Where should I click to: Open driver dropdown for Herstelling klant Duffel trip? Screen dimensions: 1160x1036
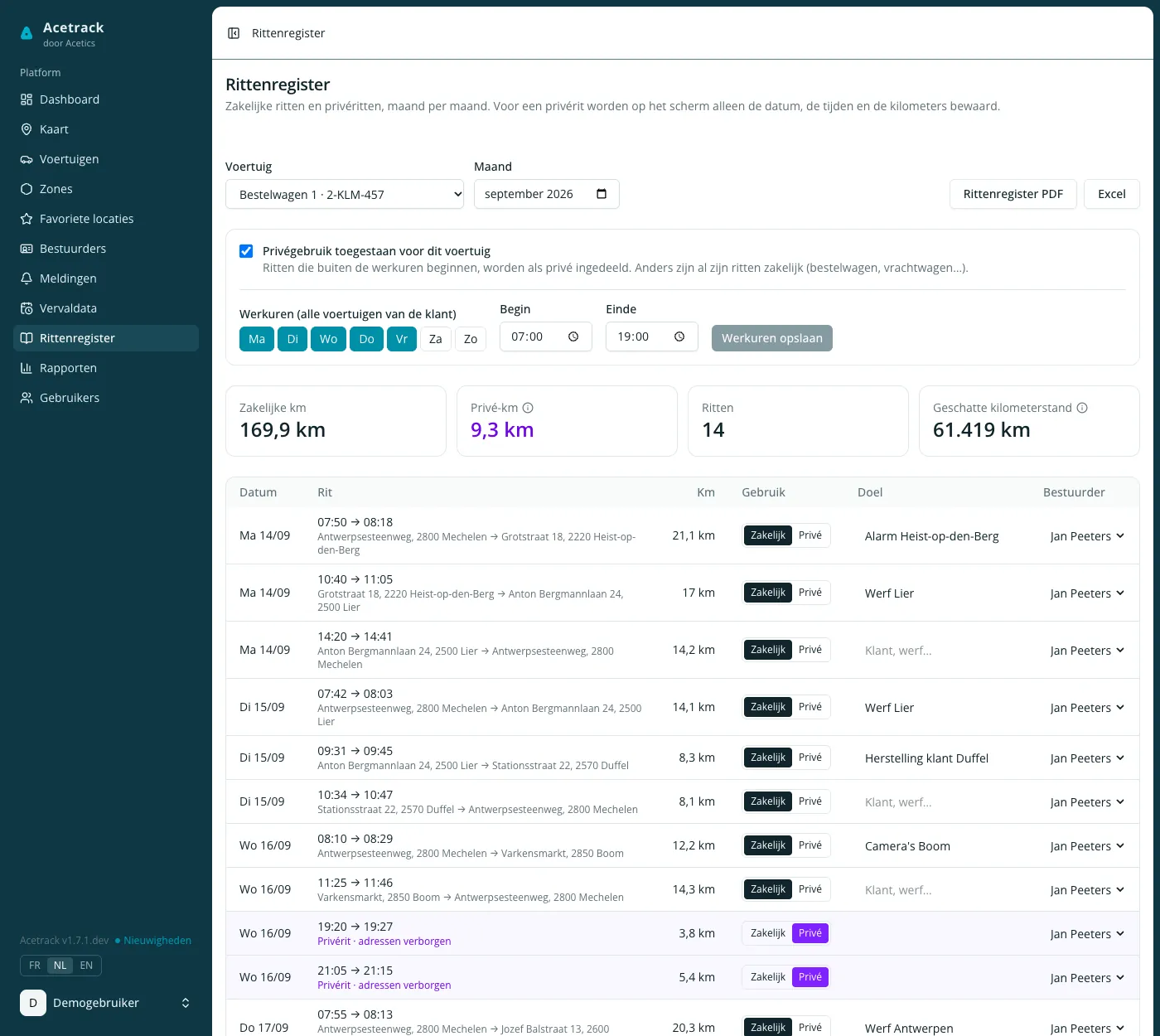[x=1087, y=758]
